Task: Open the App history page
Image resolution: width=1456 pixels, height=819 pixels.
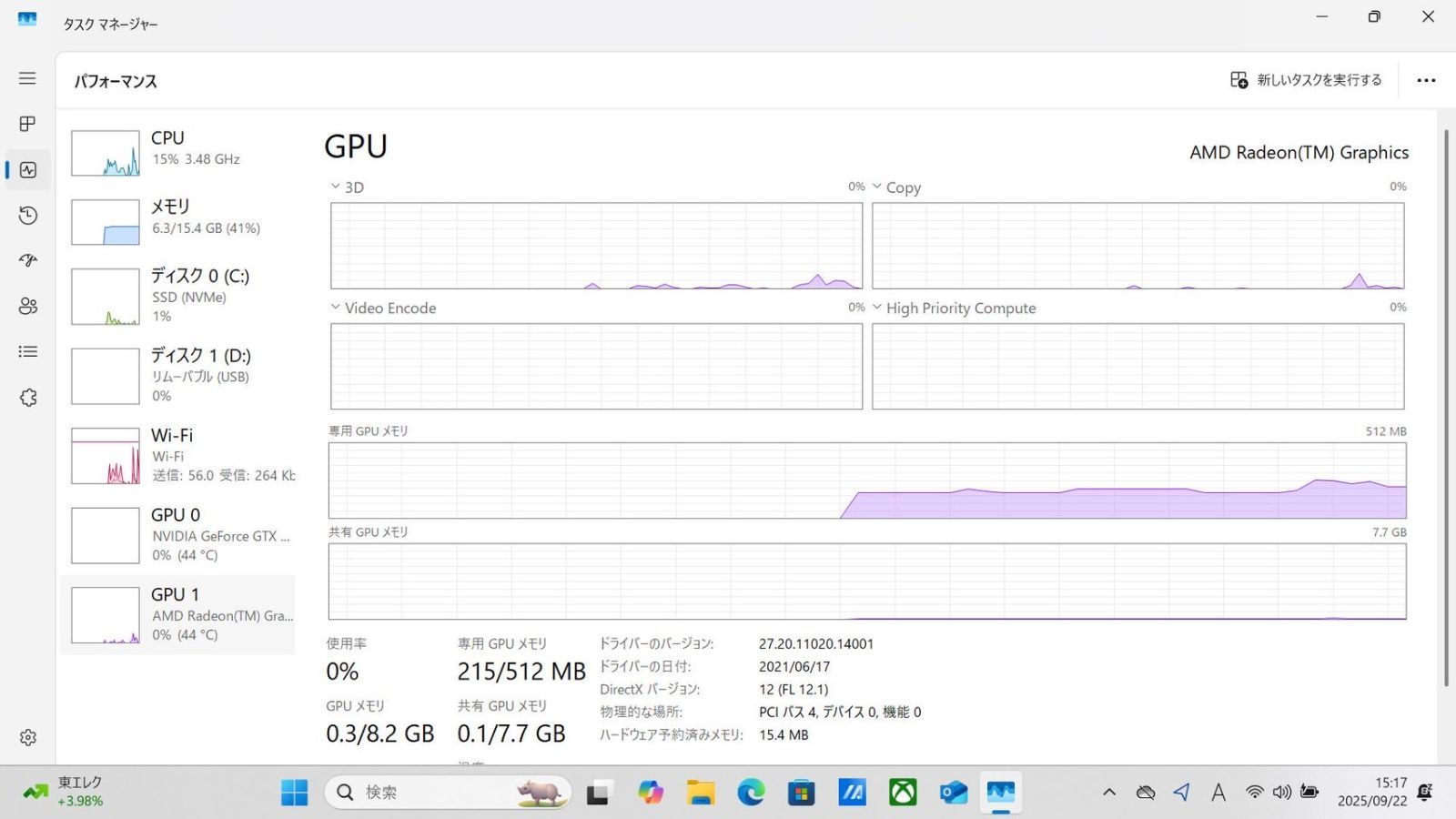Action: pyautogui.click(x=26, y=216)
